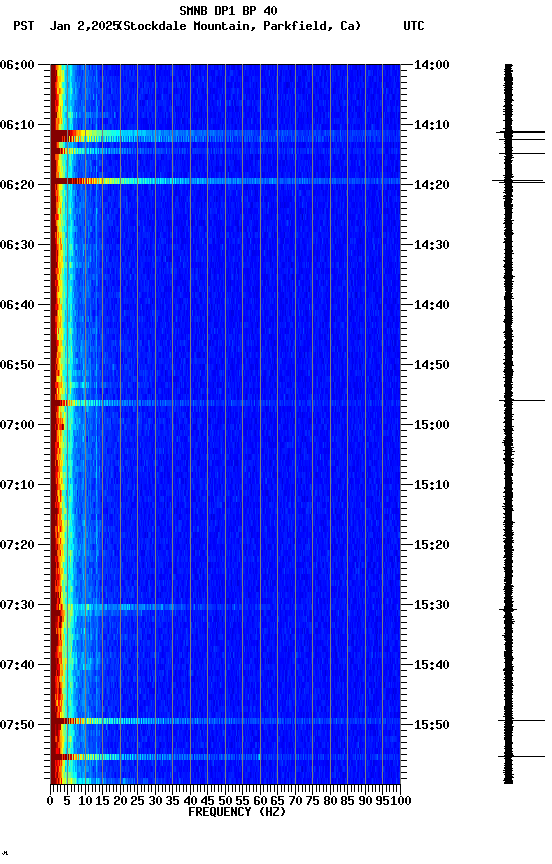Click the 14:00 UTC time label
This screenshot has width=552, height=864.
click(432, 65)
